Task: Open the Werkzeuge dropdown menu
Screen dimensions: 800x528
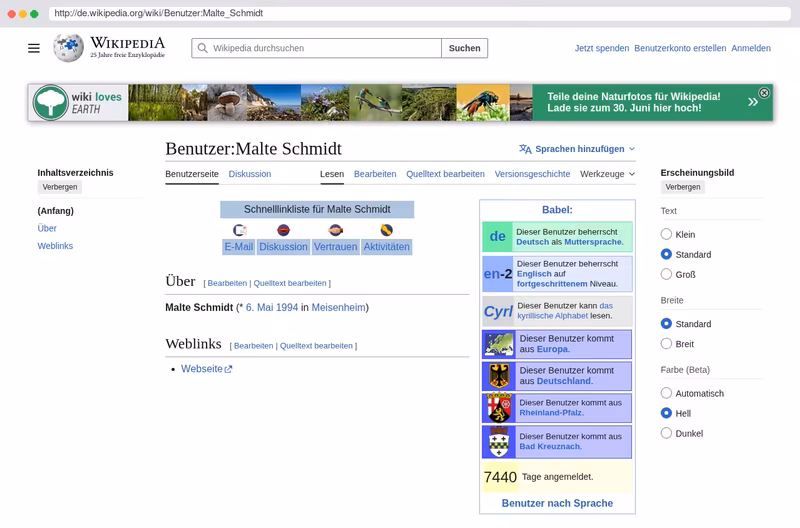Action: (x=607, y=174)
